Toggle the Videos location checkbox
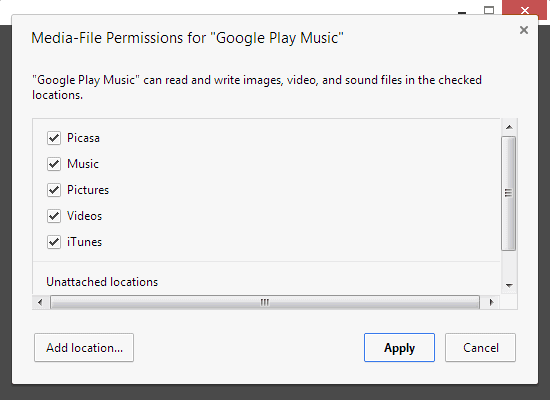Screen dimensions: 550x400 [x=54, y=216]
